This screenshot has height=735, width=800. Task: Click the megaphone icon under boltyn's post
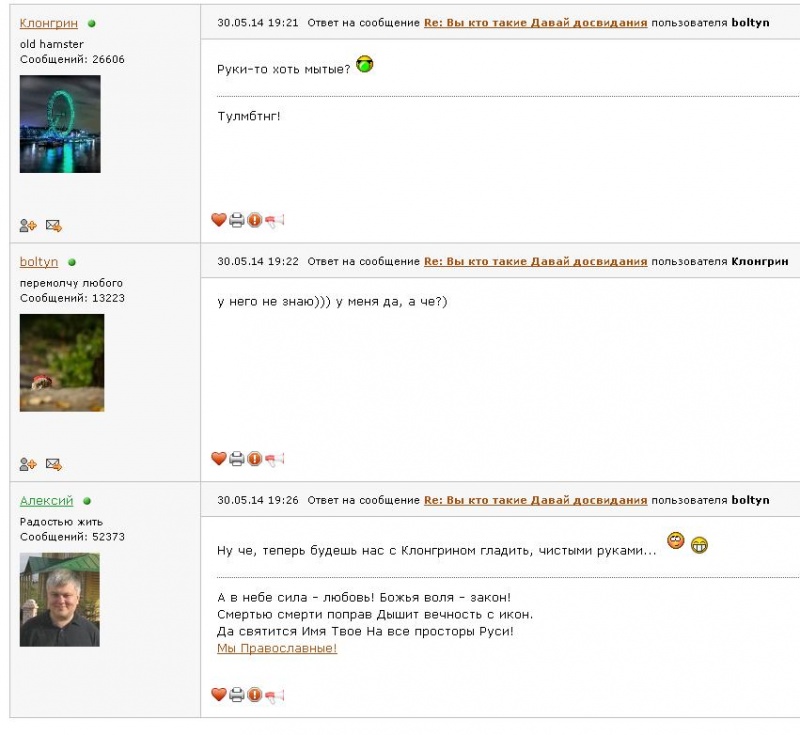(x=274, y=460)
